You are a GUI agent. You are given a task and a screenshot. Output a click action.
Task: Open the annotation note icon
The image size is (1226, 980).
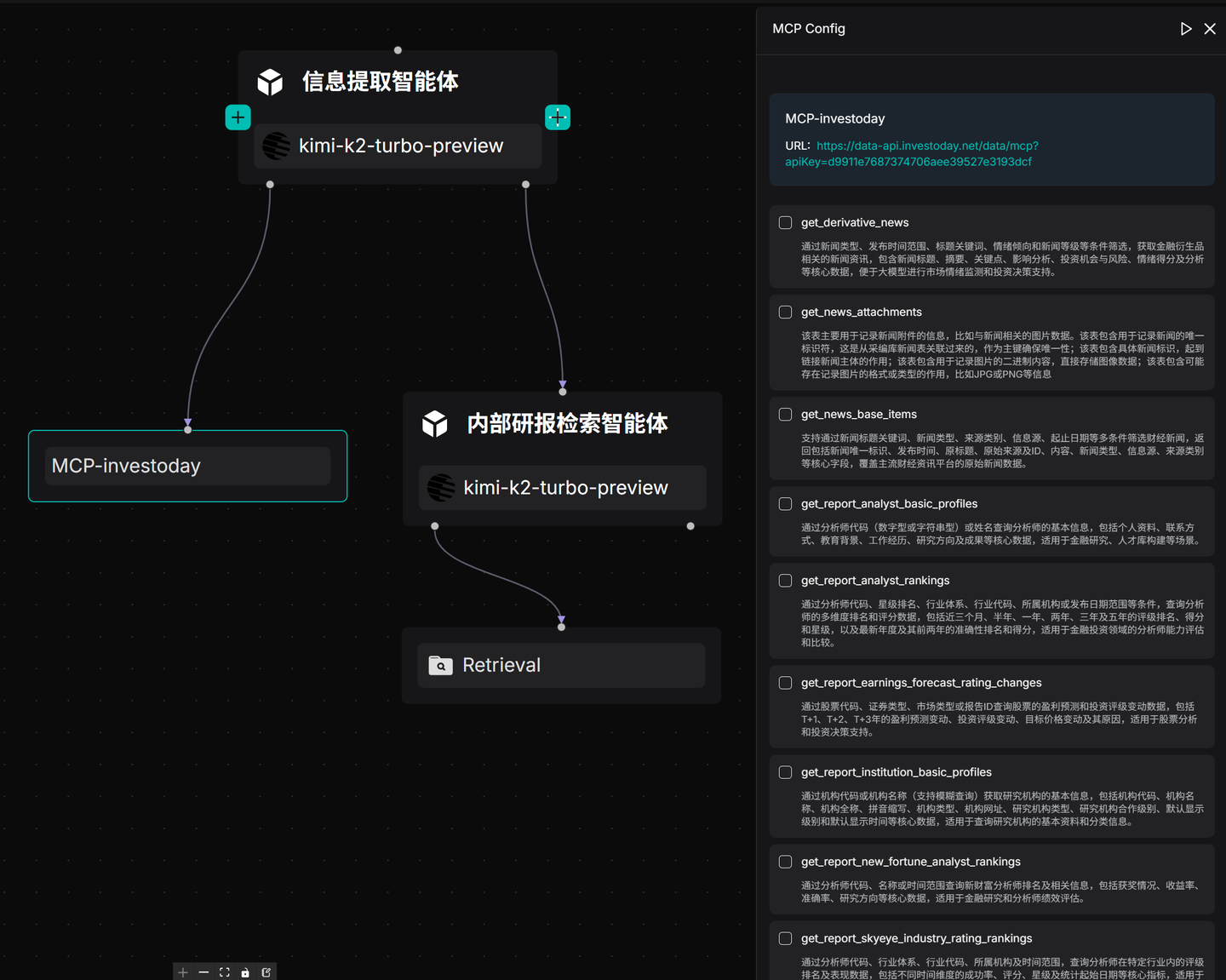click(266, 971)
